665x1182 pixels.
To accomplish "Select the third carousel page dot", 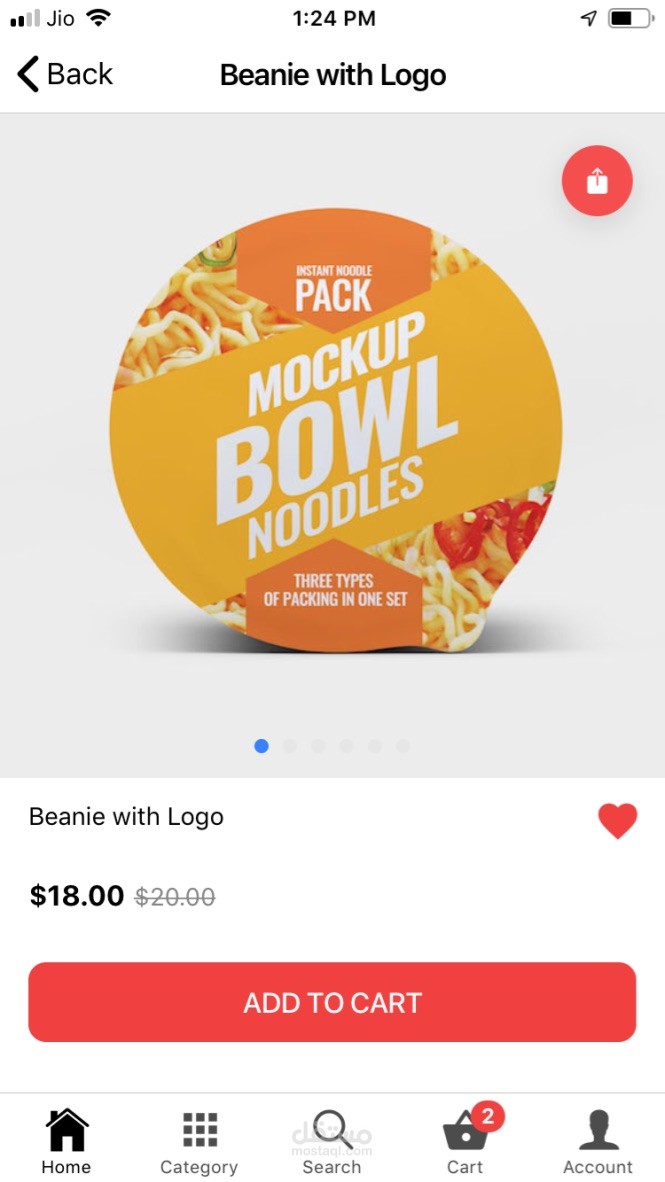I will click(318, 746).
